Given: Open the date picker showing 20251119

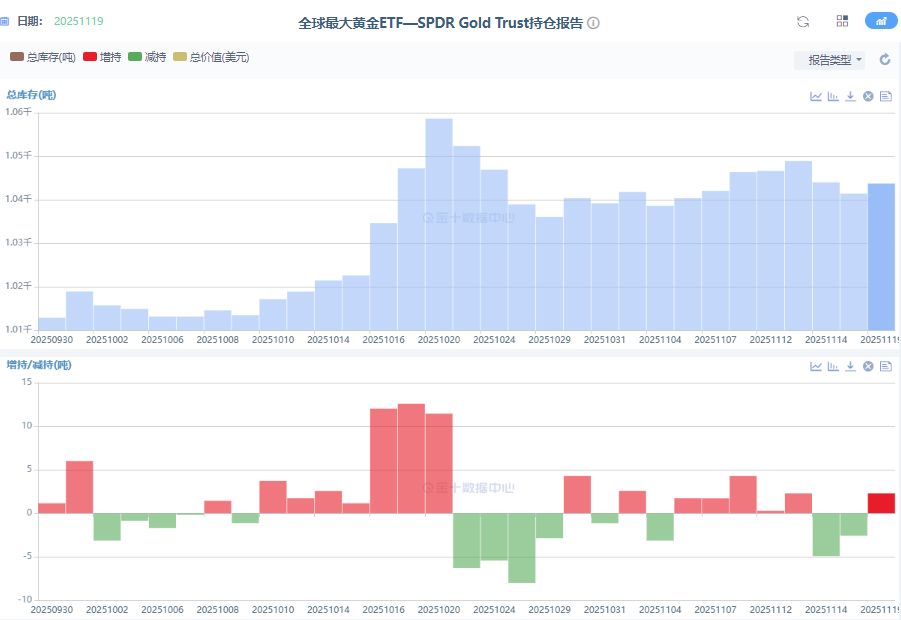Looking at the screenshot, I should click(79, 21).
